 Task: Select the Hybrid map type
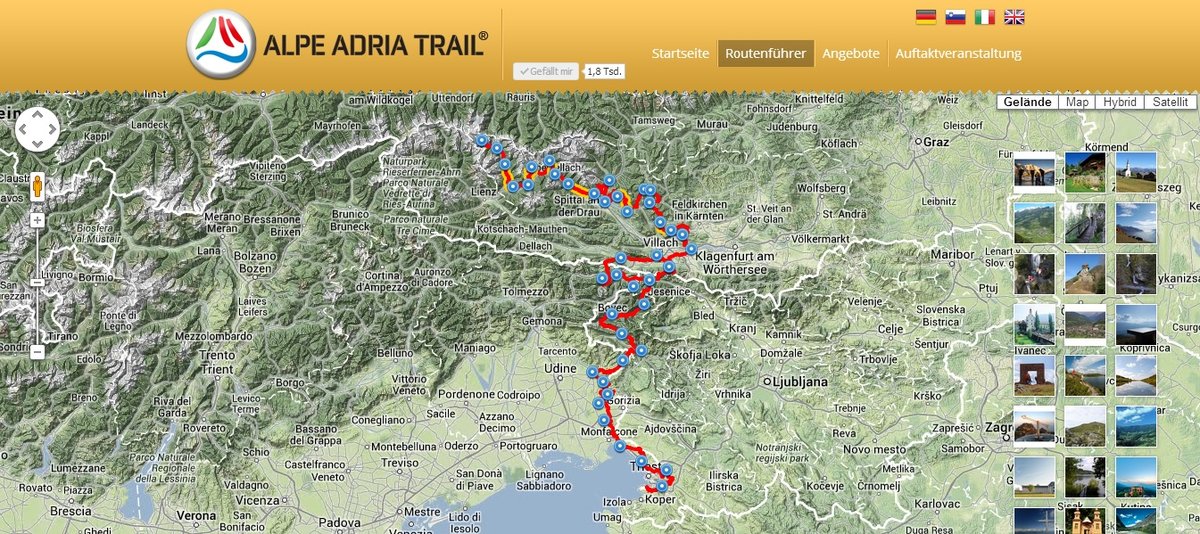point(1120,102)
